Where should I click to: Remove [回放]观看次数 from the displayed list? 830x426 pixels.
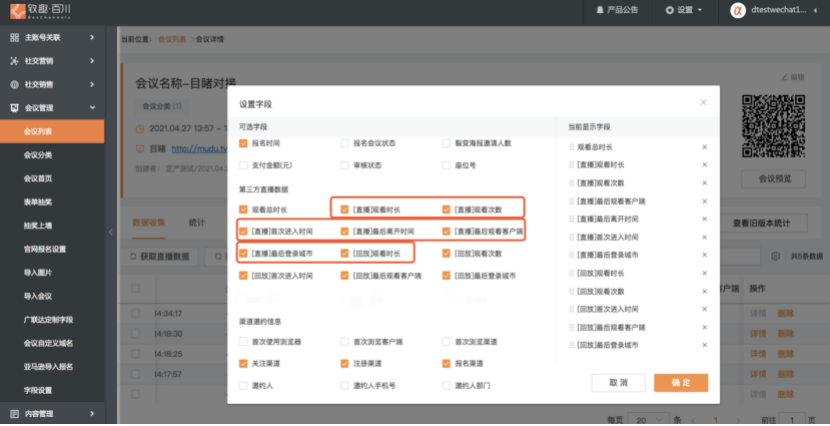(x=705, y=291)
